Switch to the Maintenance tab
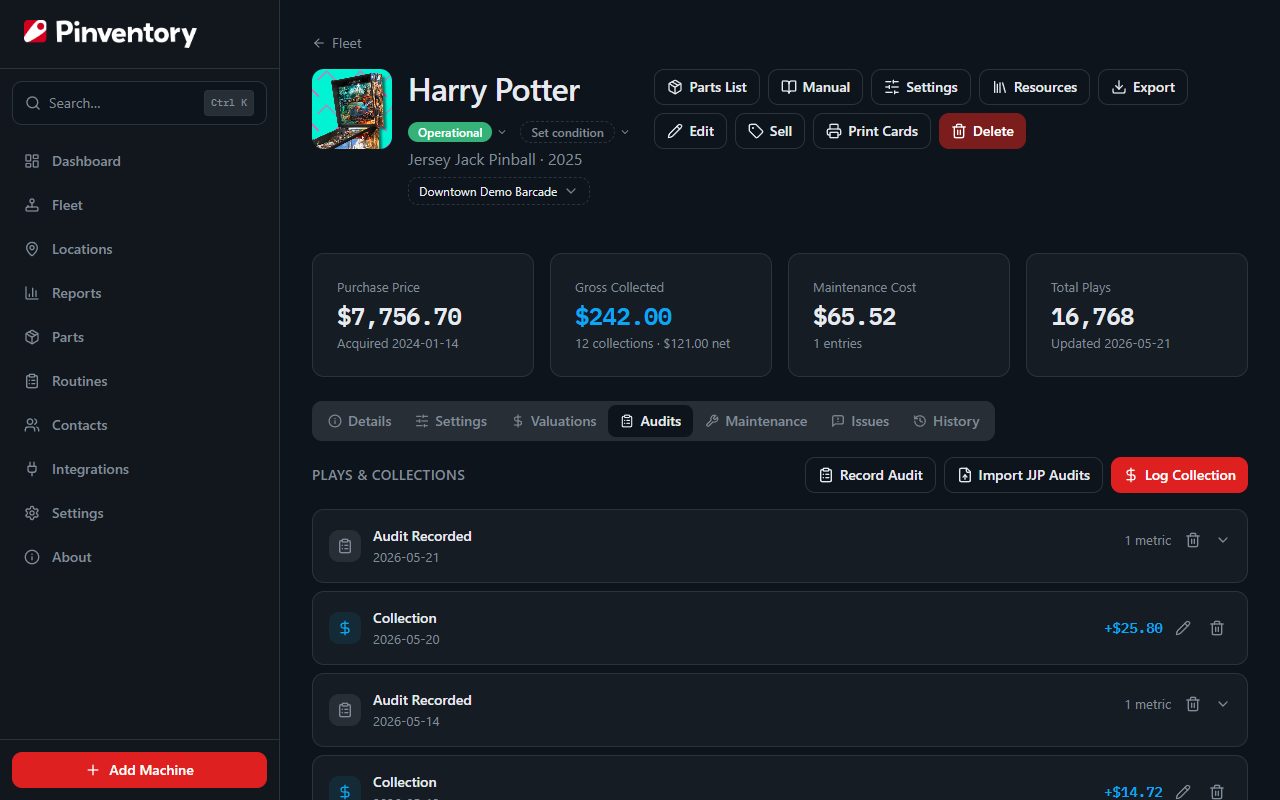 pos(756,421)
